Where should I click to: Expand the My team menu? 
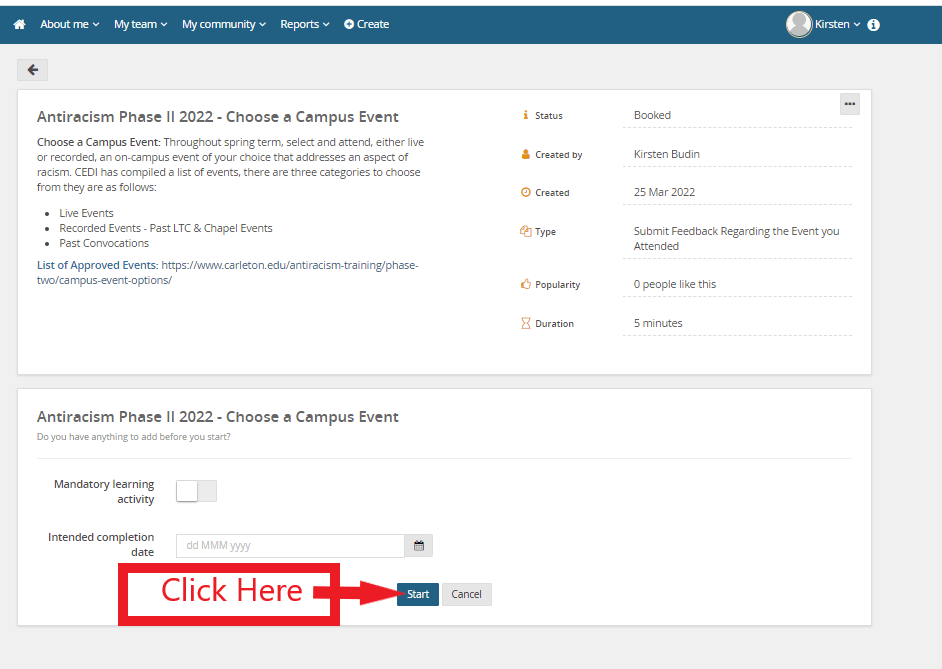click(141, 25)
